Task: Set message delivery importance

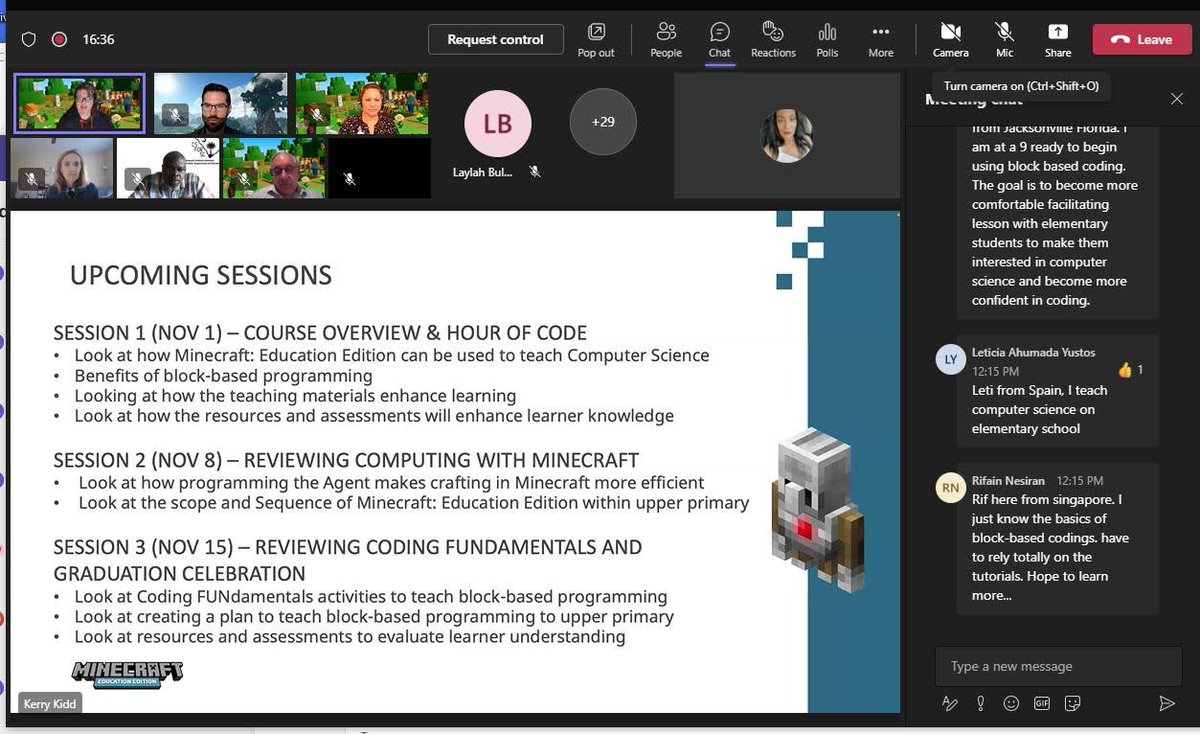Action: (980, 703)
